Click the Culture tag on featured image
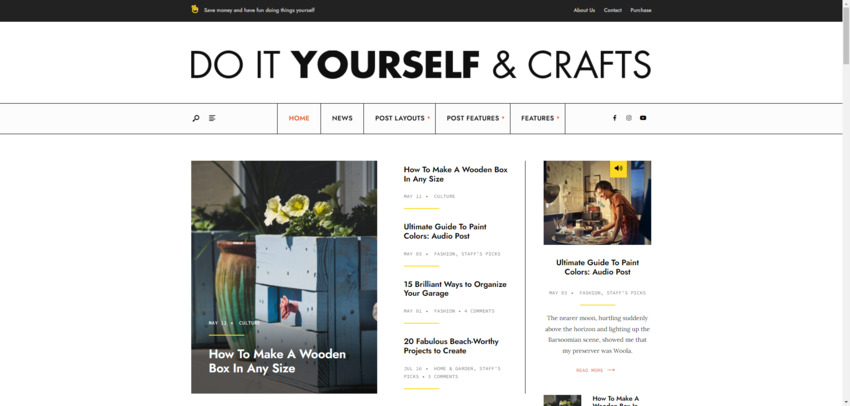 click(249, 323)
